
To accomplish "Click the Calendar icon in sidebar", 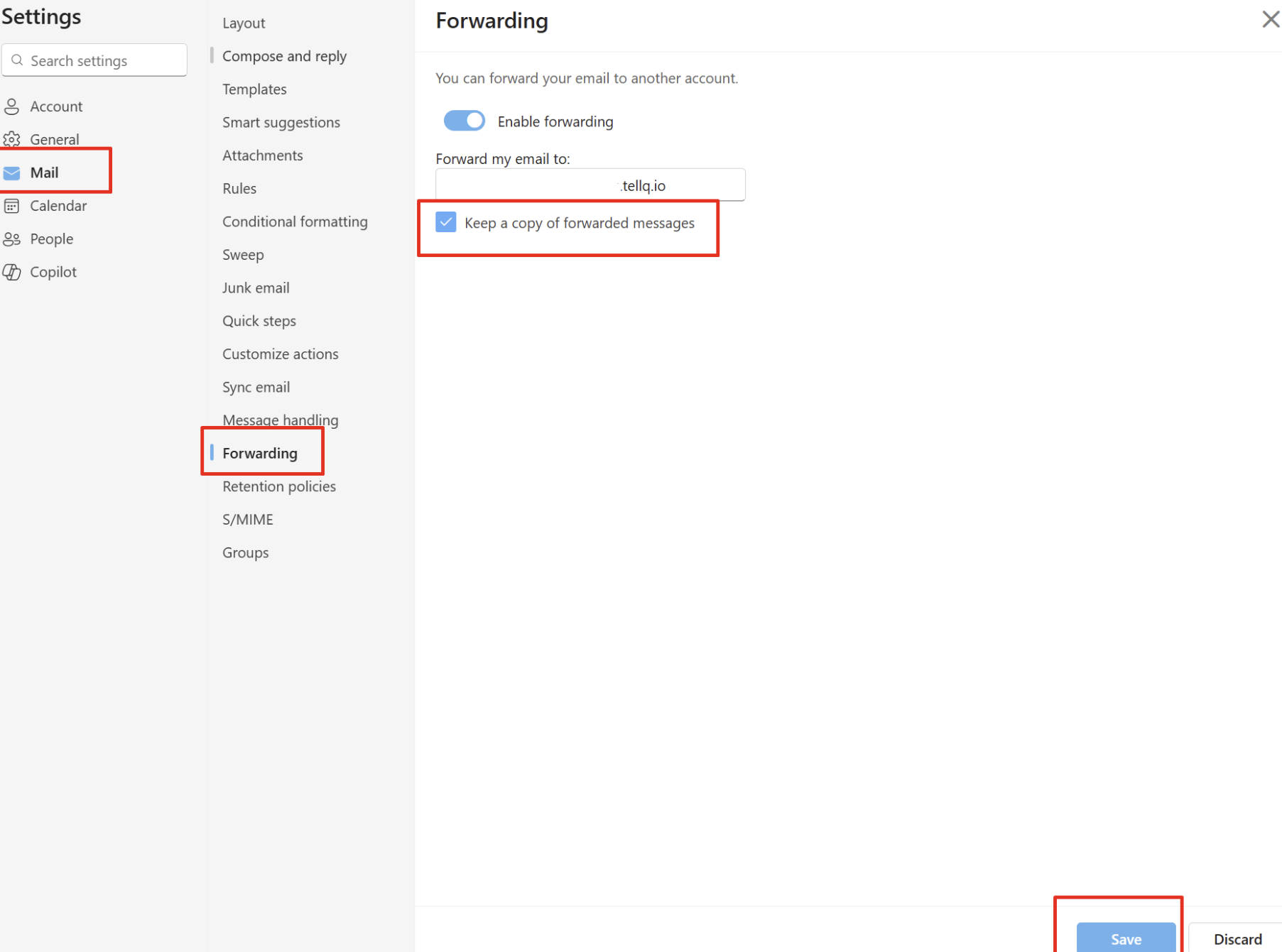I will 12,206.
